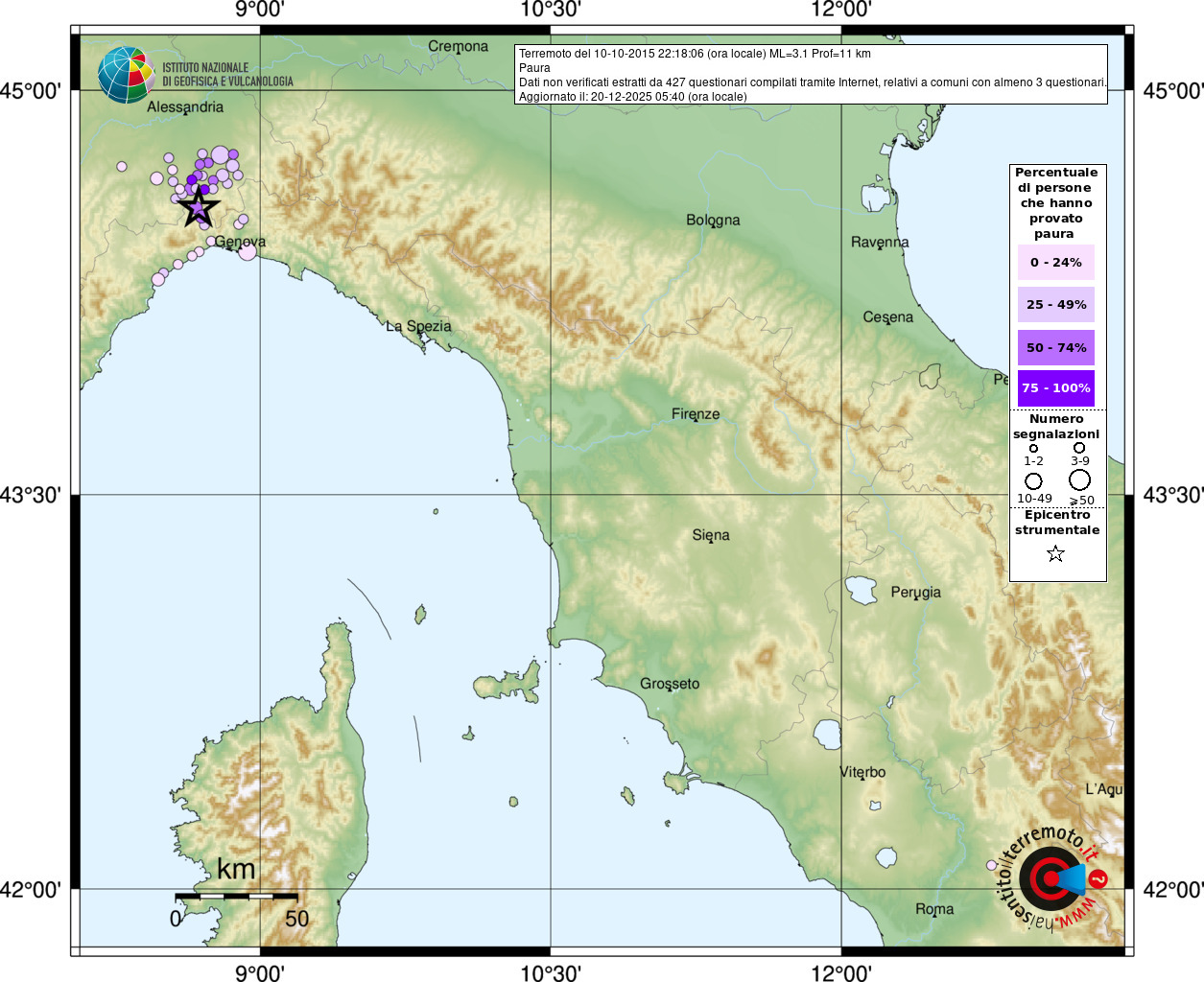Click the Istituto Nazionale di Geofisica text

(x=227, y=75)
